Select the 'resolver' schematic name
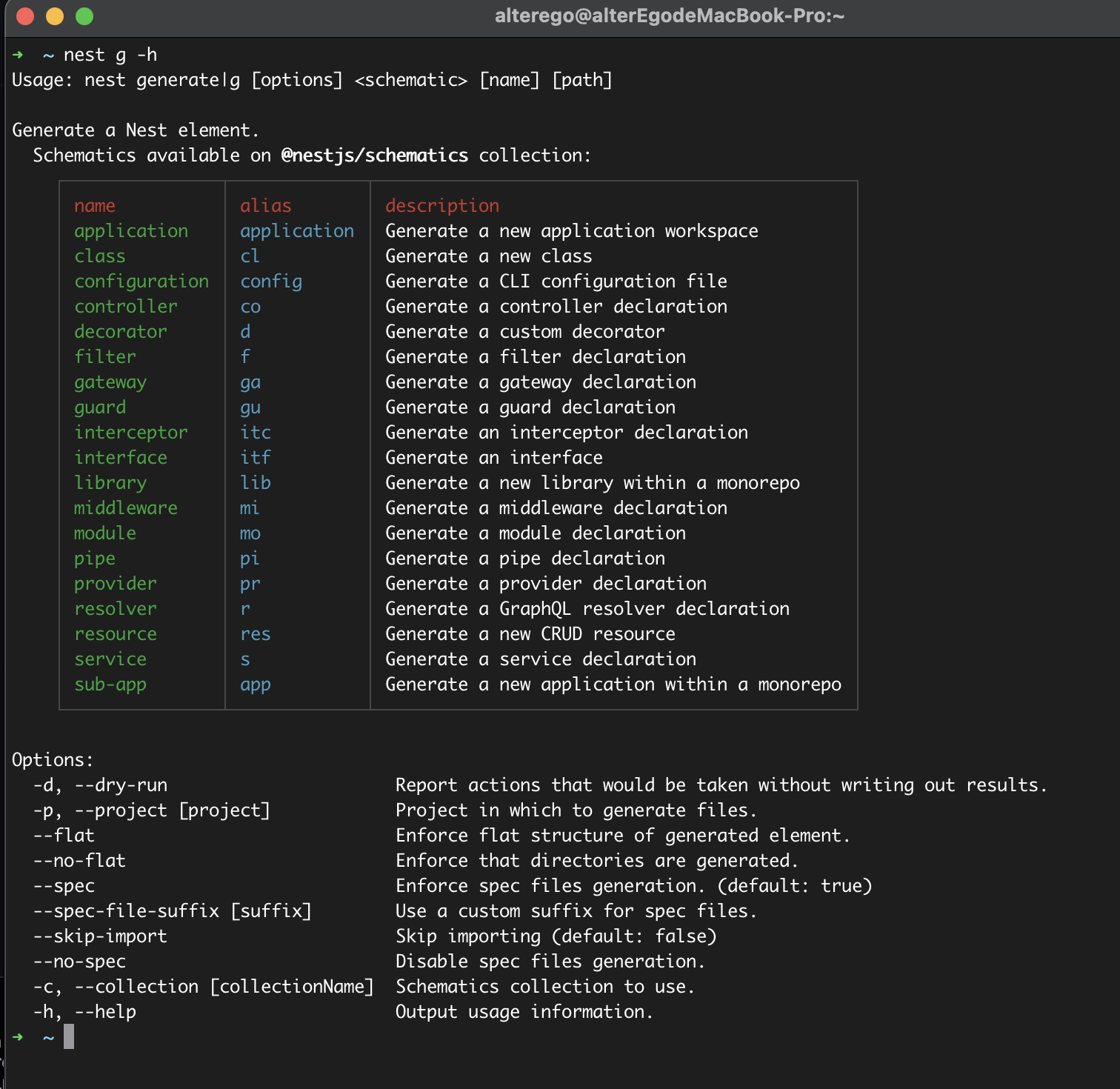The height and width of the screenshot is (1089, 1120). pyautogui.click(x=116, y=609)
